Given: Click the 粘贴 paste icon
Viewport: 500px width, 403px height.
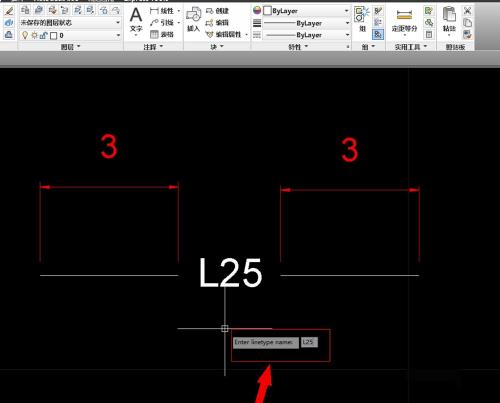Looking at the screenshot, I should coord(449,19).
